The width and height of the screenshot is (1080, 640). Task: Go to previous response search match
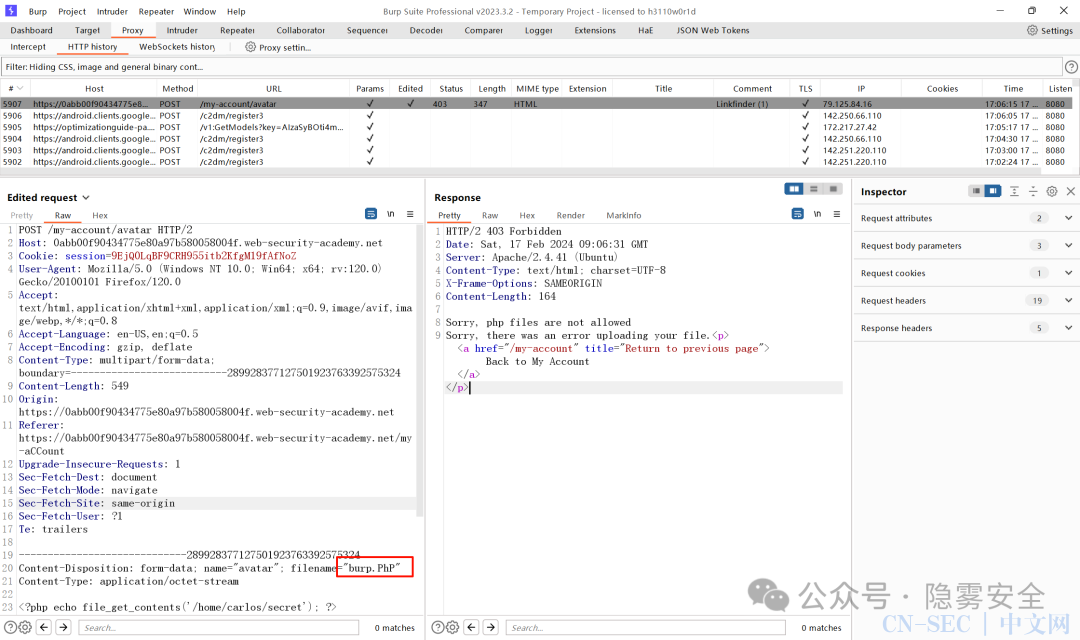point(471,627)
